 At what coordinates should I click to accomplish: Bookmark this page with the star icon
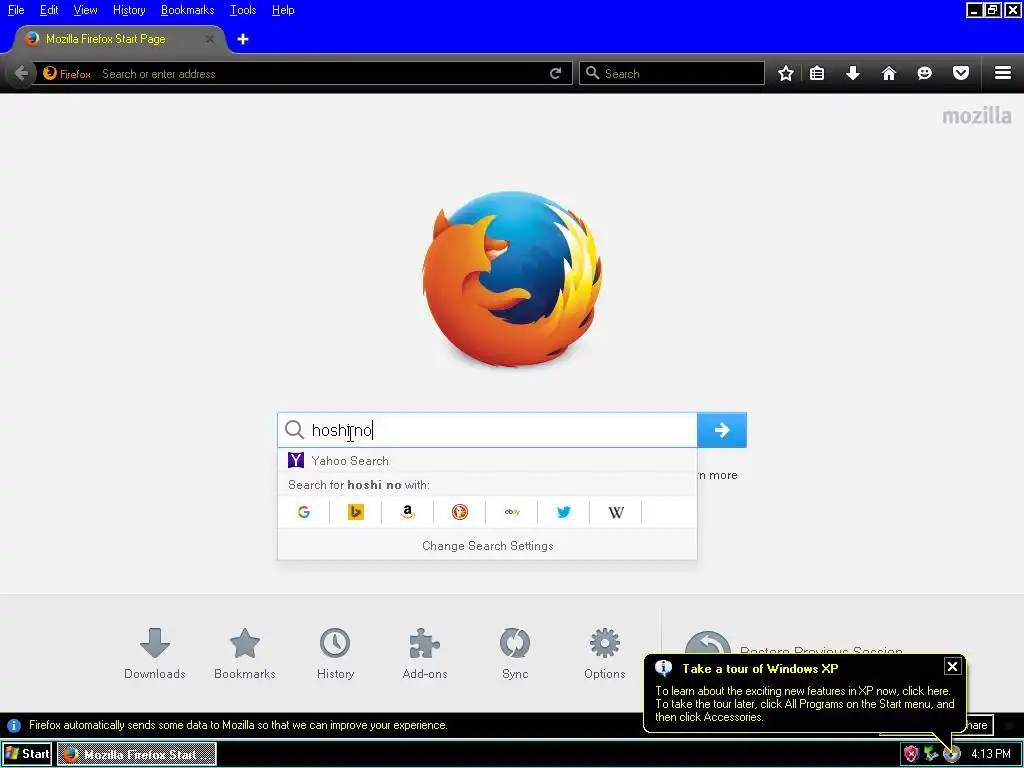pos(786,73)
